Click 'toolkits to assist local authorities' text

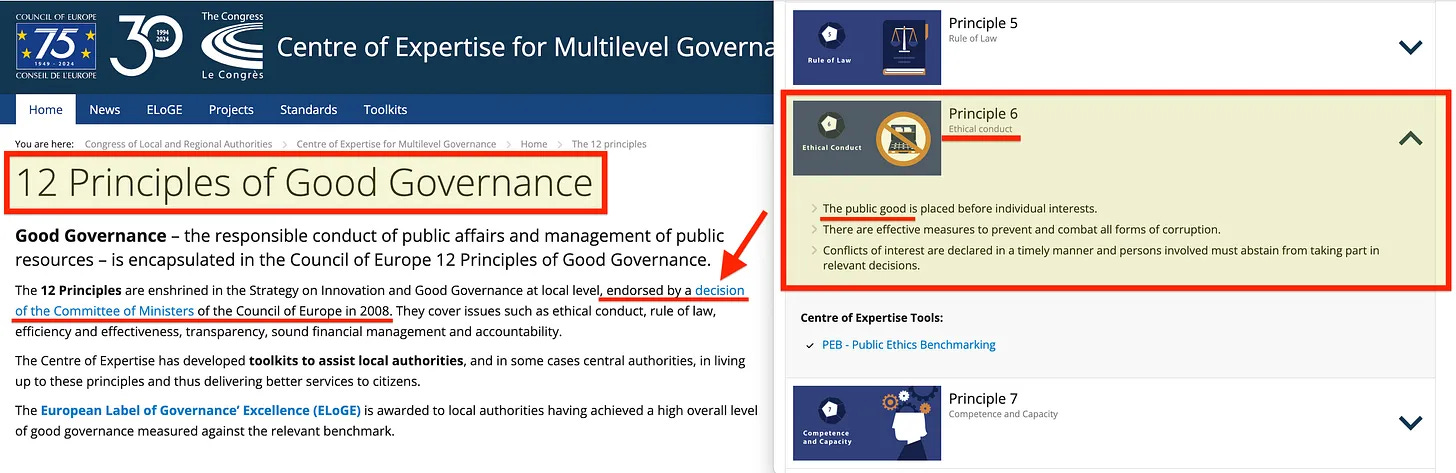356,360
